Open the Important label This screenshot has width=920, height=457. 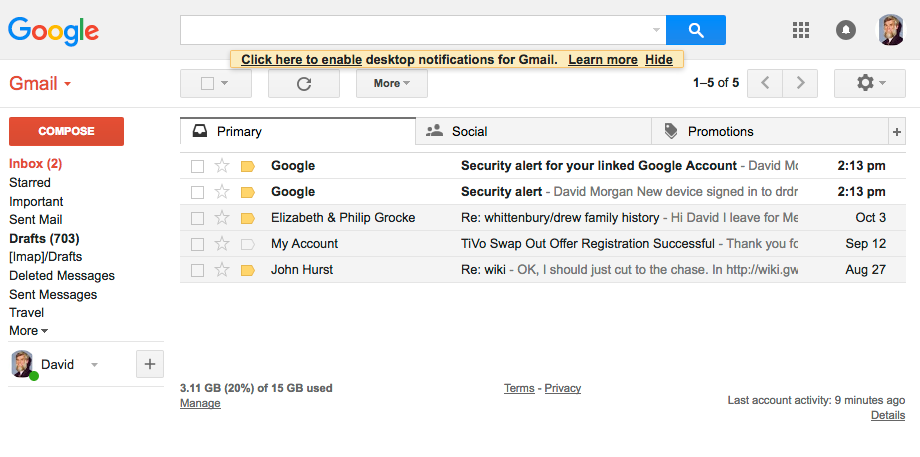36,202
